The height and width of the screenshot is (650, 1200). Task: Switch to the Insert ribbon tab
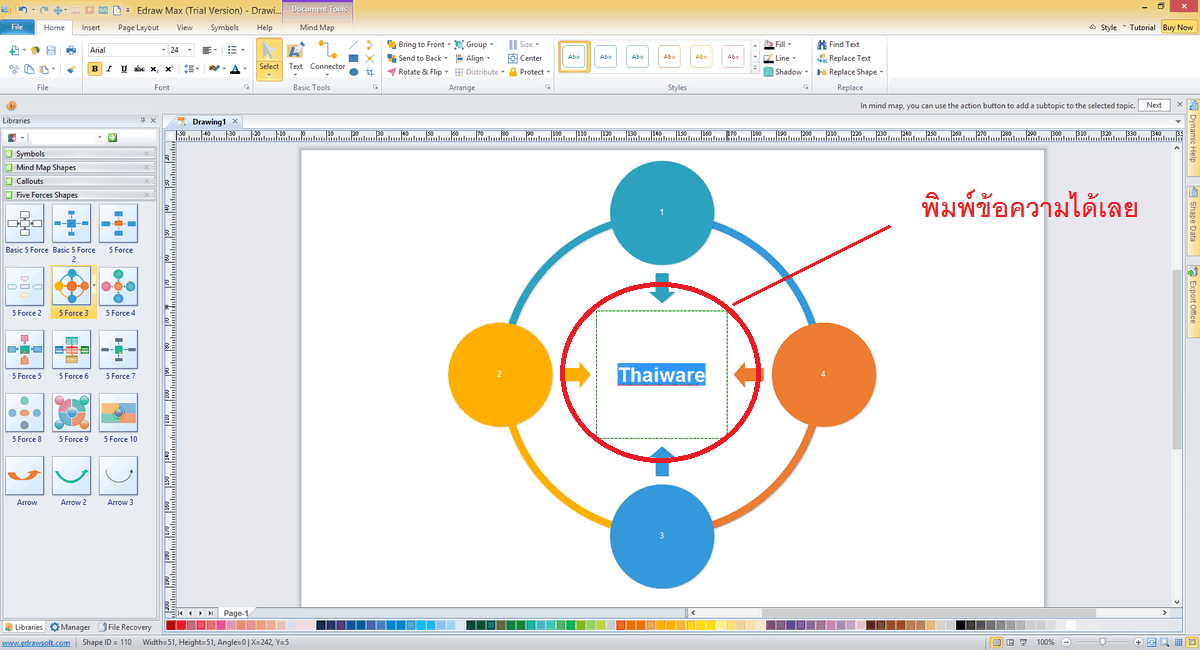click(91, 28)
